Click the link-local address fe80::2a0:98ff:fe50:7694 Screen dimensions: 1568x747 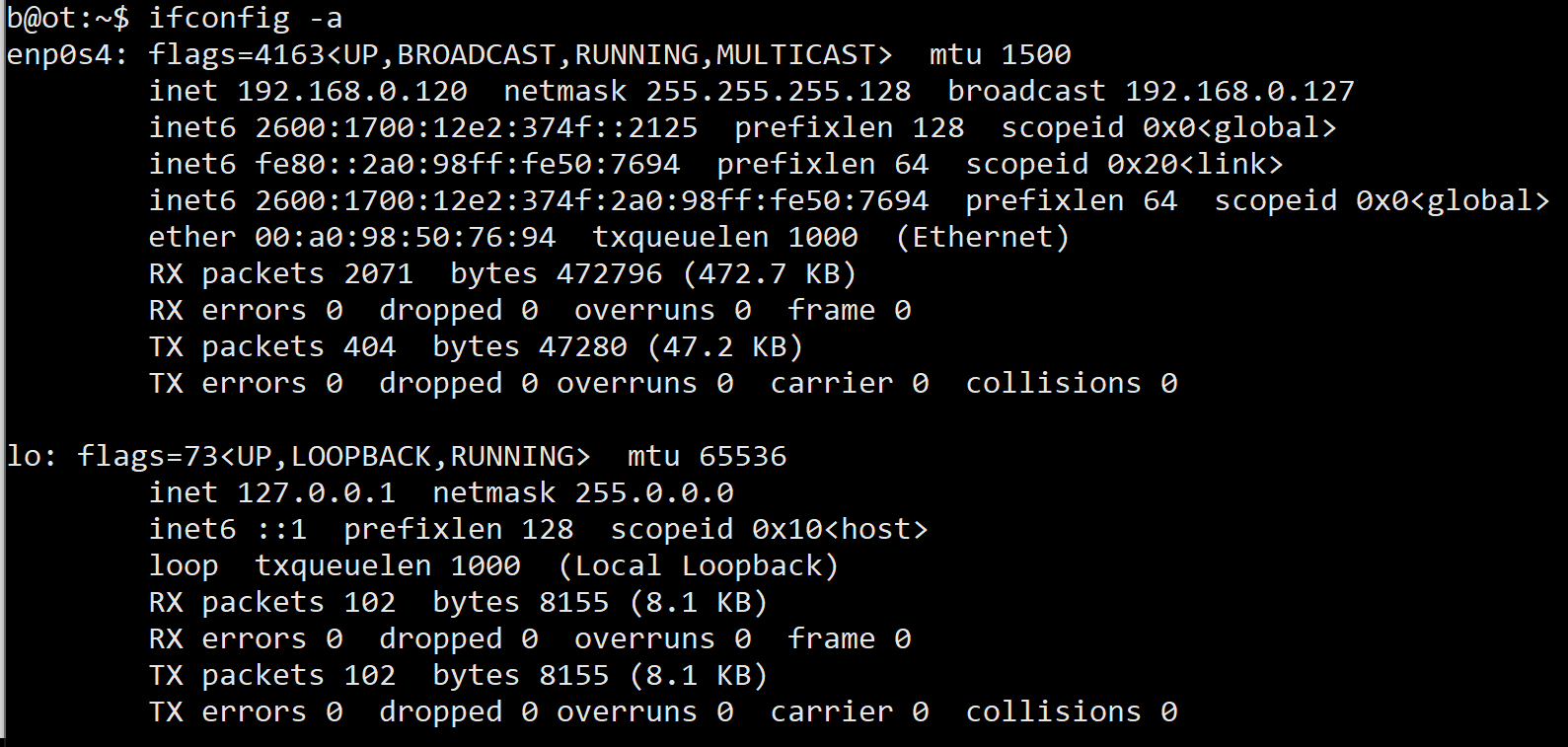point(467,164)
